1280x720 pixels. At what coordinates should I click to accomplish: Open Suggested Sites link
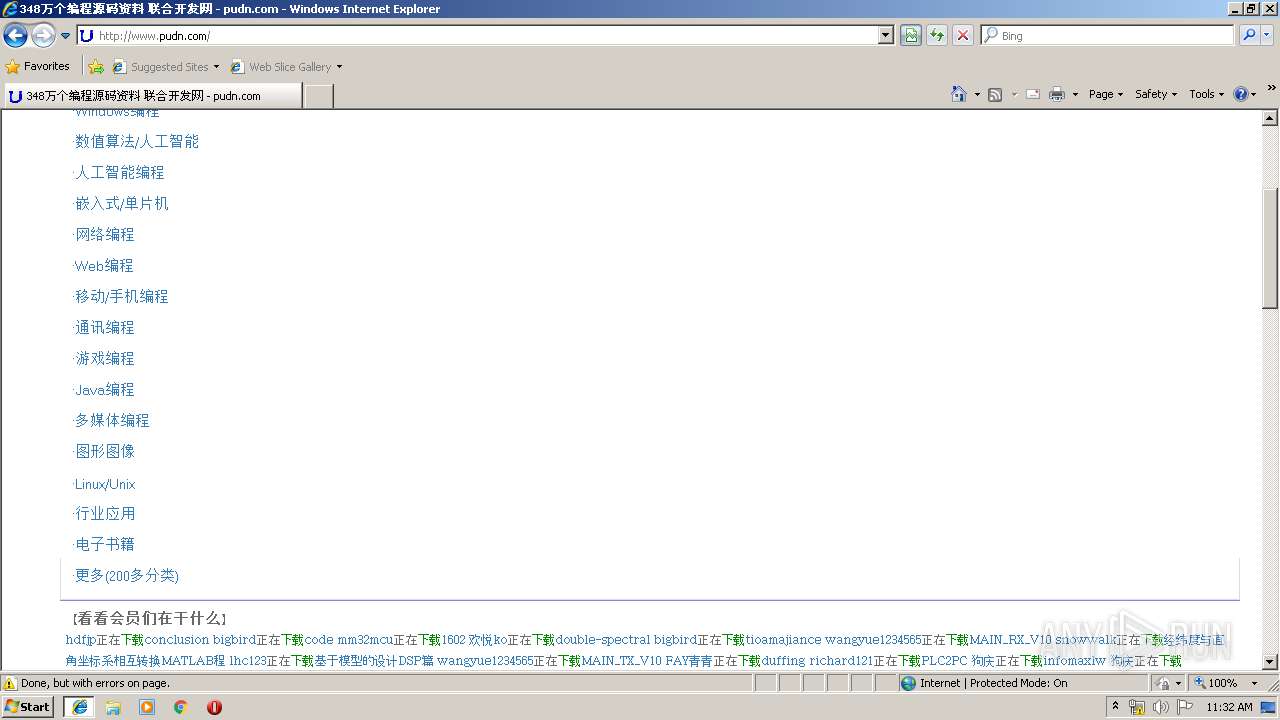point(165,67)
